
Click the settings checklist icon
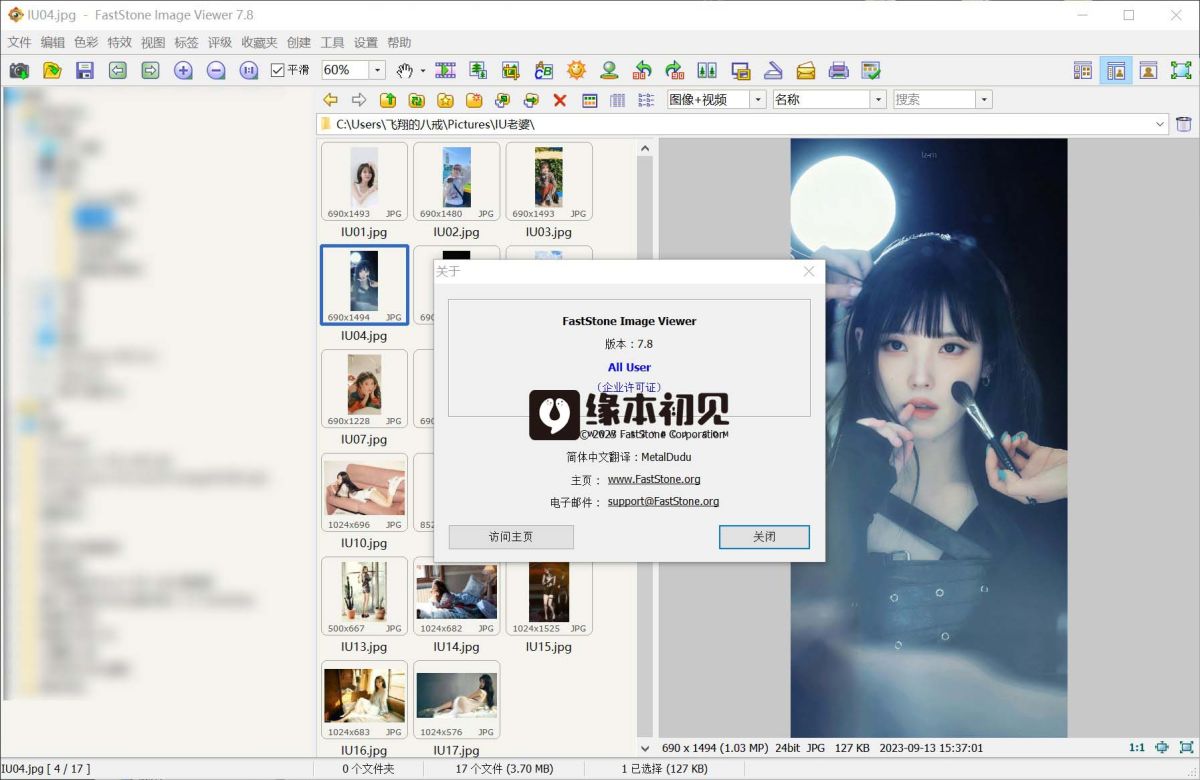[871, 71]
